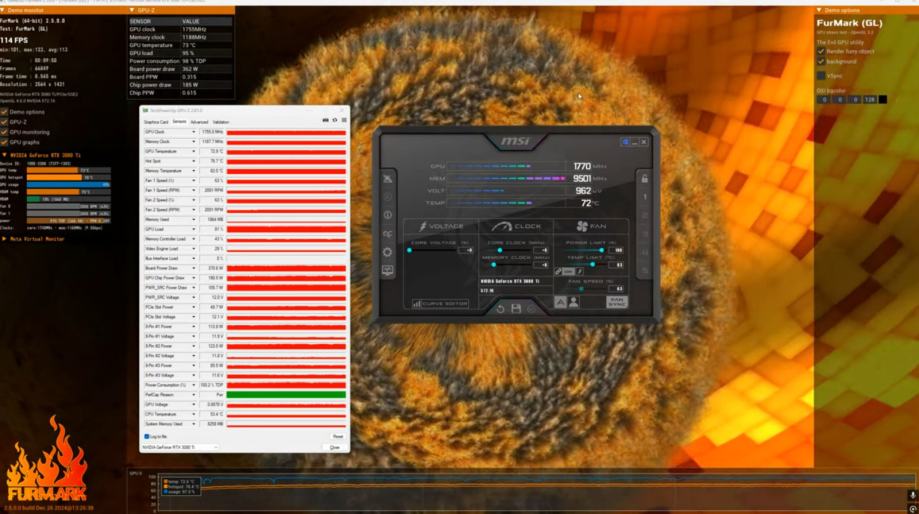Toggle FurMark 'GPU monitoring' checkbox
The image size is (919, 514).
click(4, 132)
